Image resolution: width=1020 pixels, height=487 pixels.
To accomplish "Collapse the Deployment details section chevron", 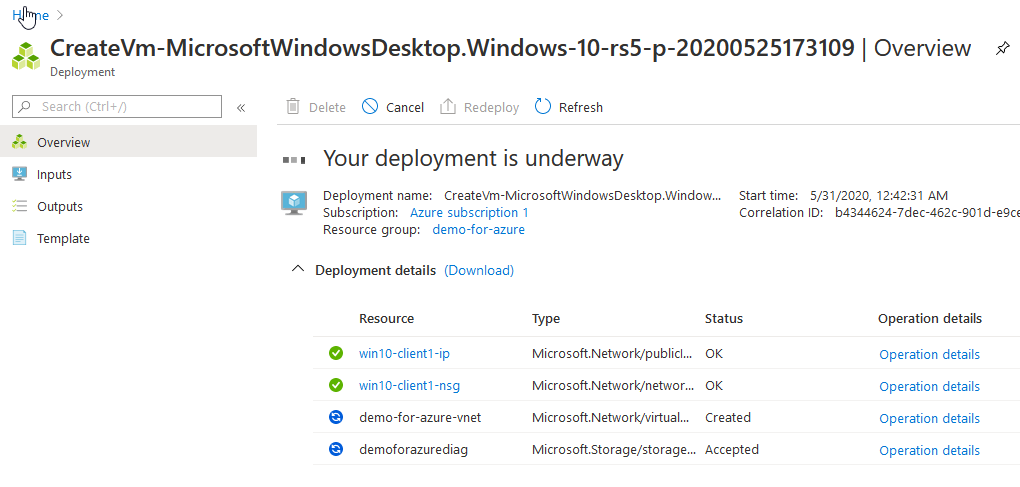I will pyautogui.click(x=298, y=269).
